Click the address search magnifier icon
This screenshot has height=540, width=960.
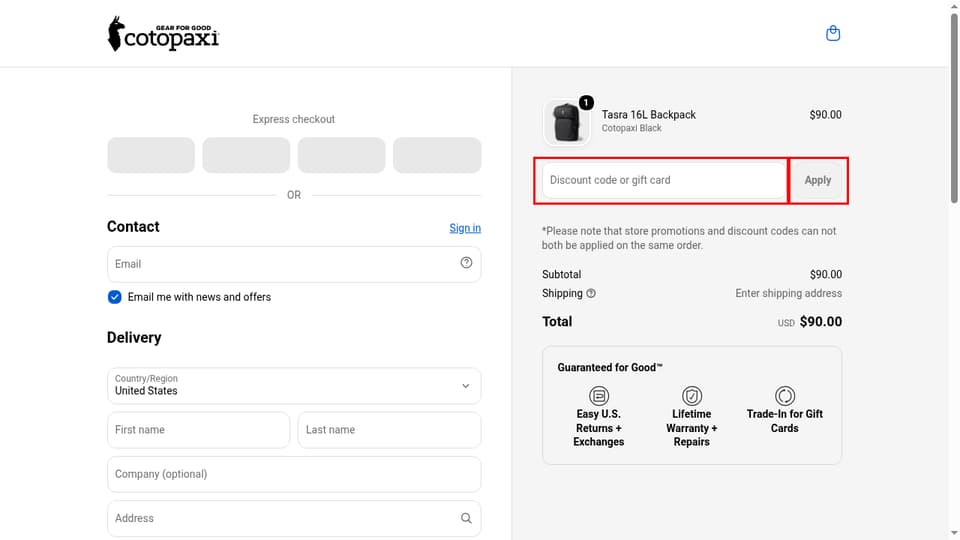pyautogui.click(x=466, y=518)
